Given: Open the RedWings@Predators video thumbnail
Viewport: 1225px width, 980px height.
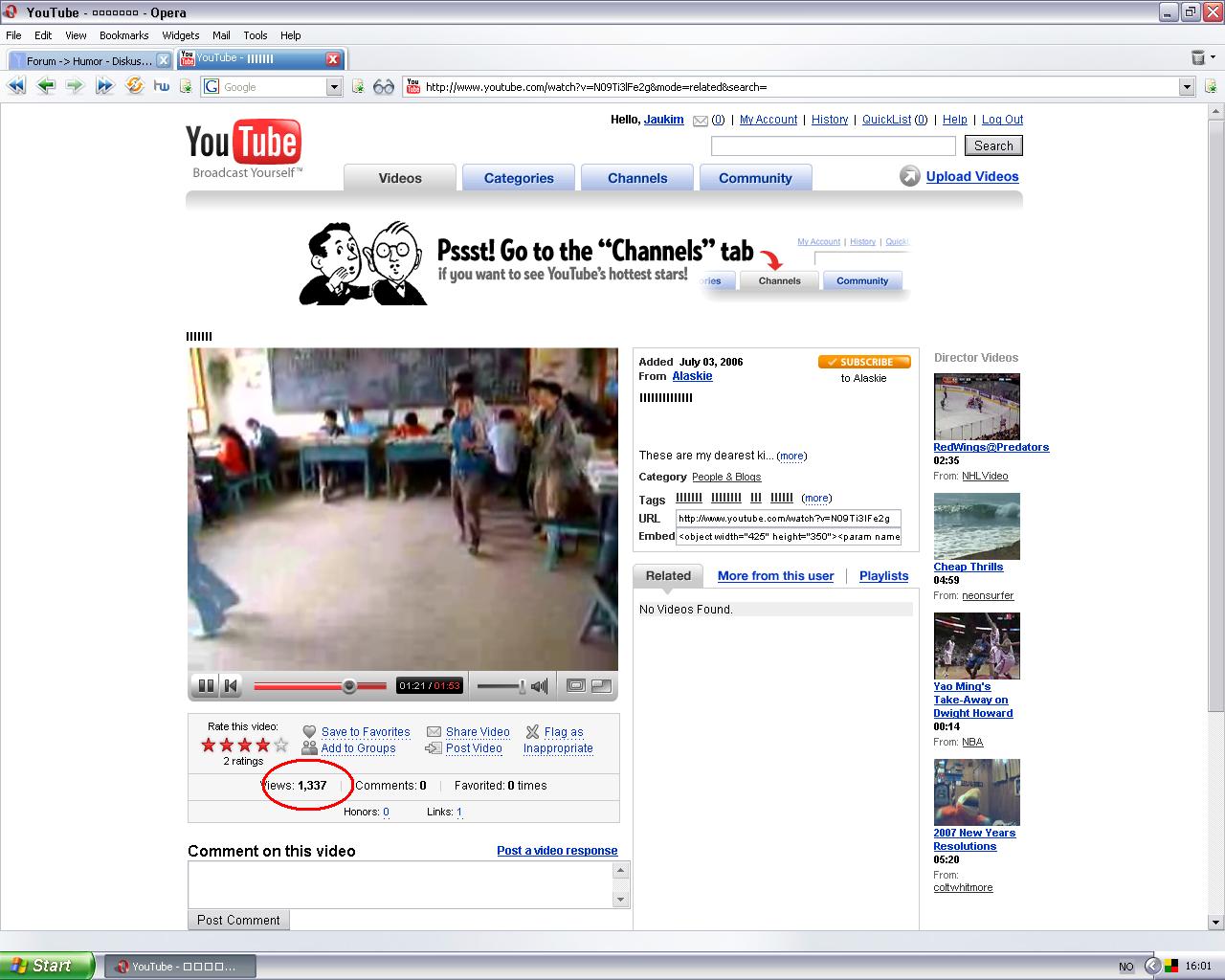Looking at the screenshot, I should pos(976,407).
